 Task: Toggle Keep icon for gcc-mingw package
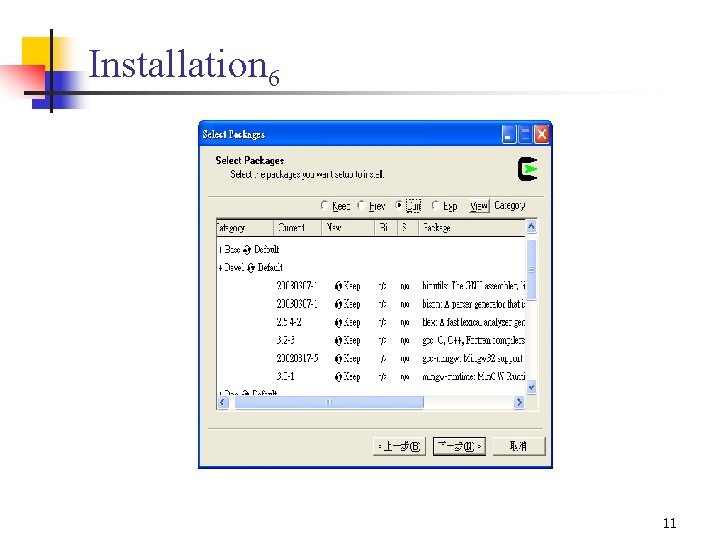tap(338, 359)
